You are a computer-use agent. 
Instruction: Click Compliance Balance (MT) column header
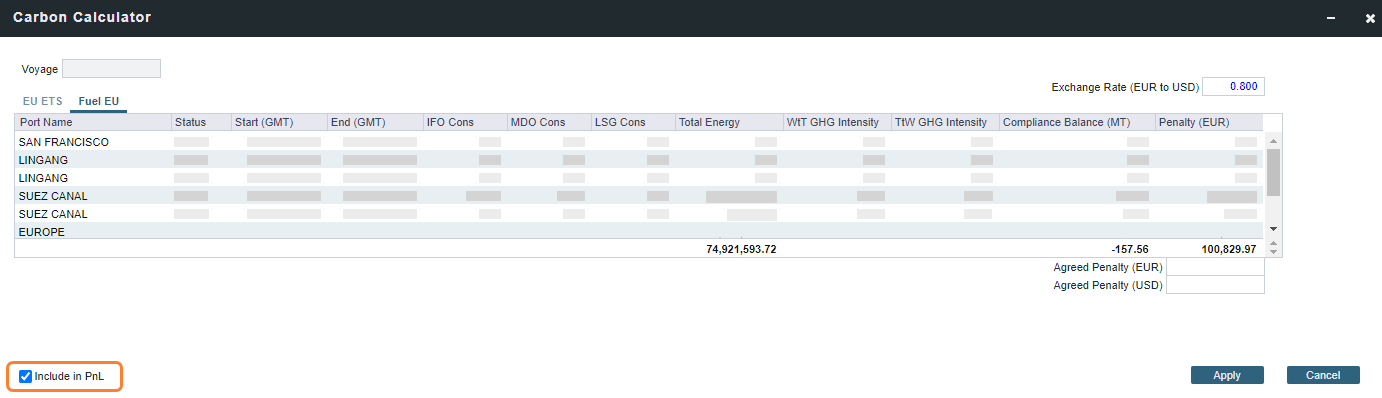coord(1077,122)
